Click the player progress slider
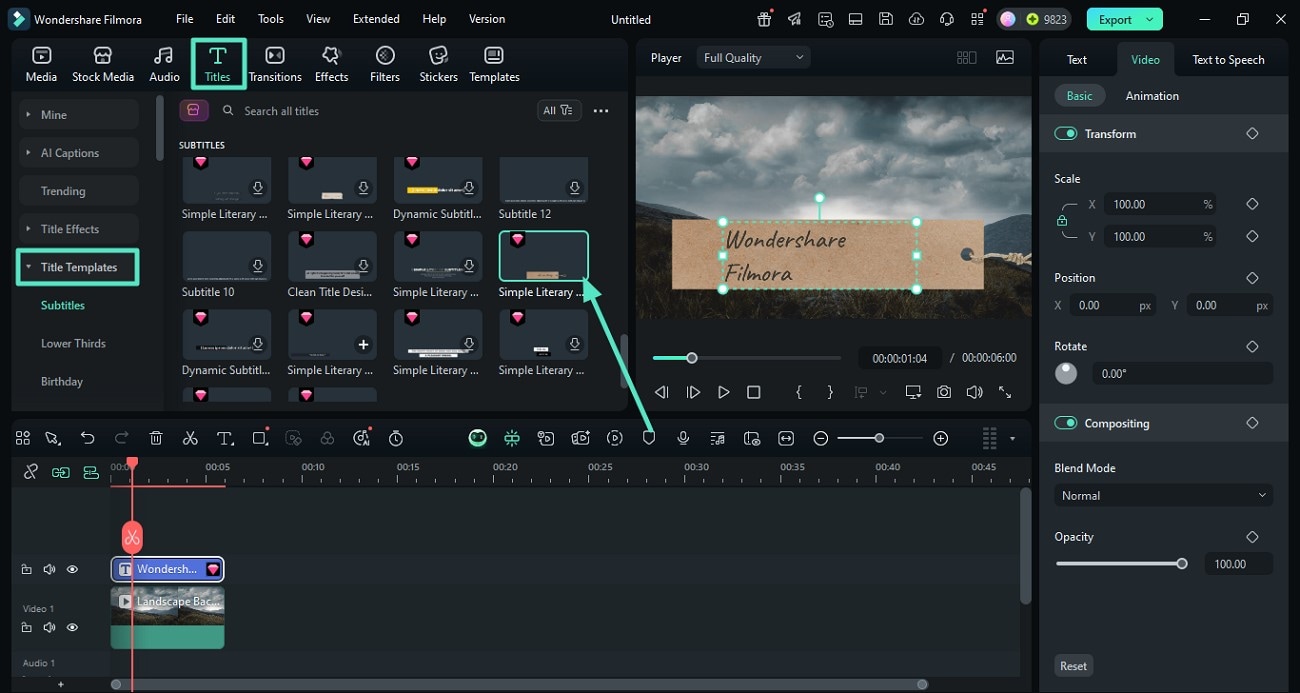 [747, 358]
